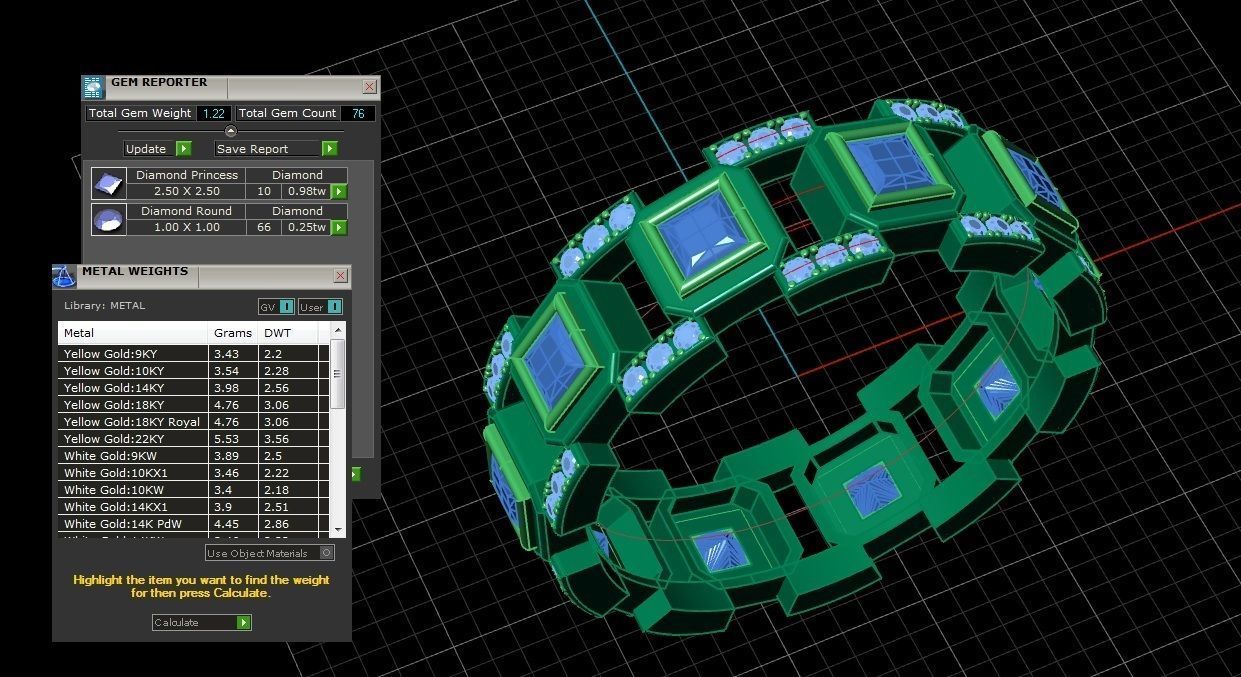Click the 5.53 grams cell
The image size is (1241, 677).
[233, 439]
